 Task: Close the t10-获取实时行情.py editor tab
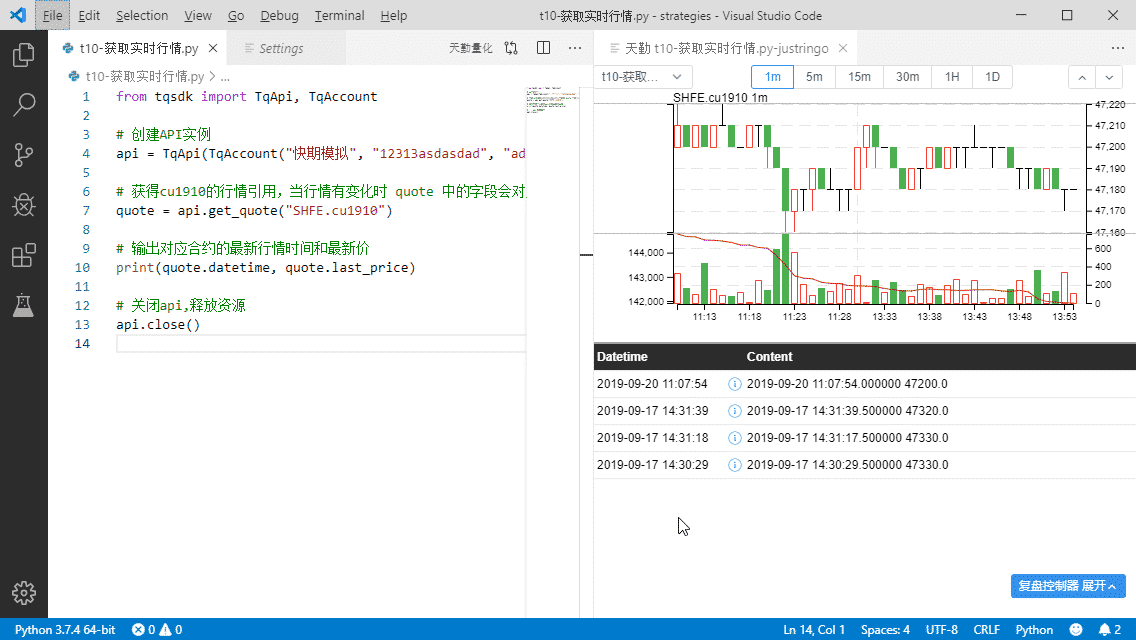click(213, 49)
